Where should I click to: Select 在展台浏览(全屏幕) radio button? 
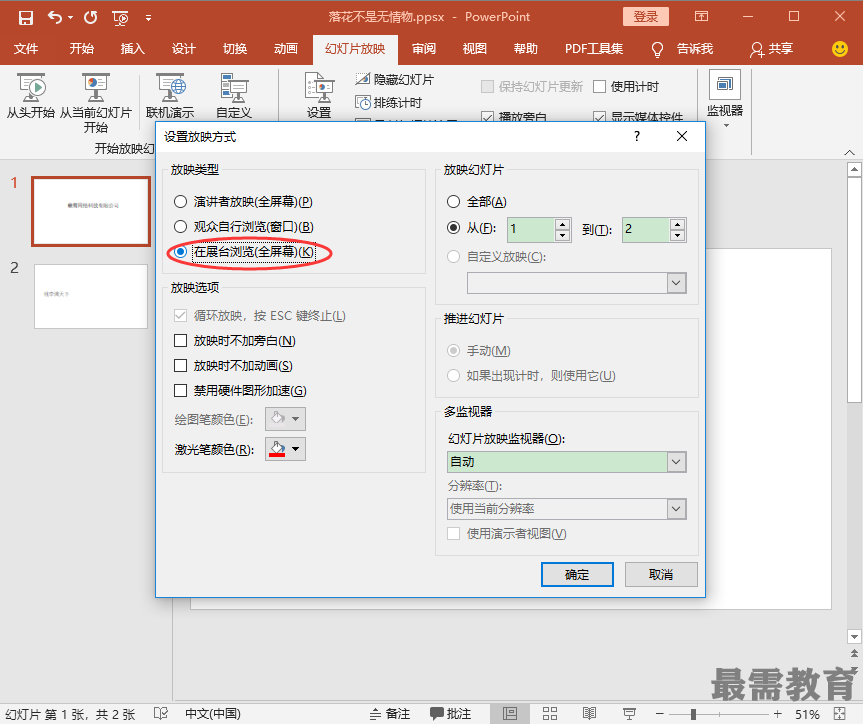(180, 252)
